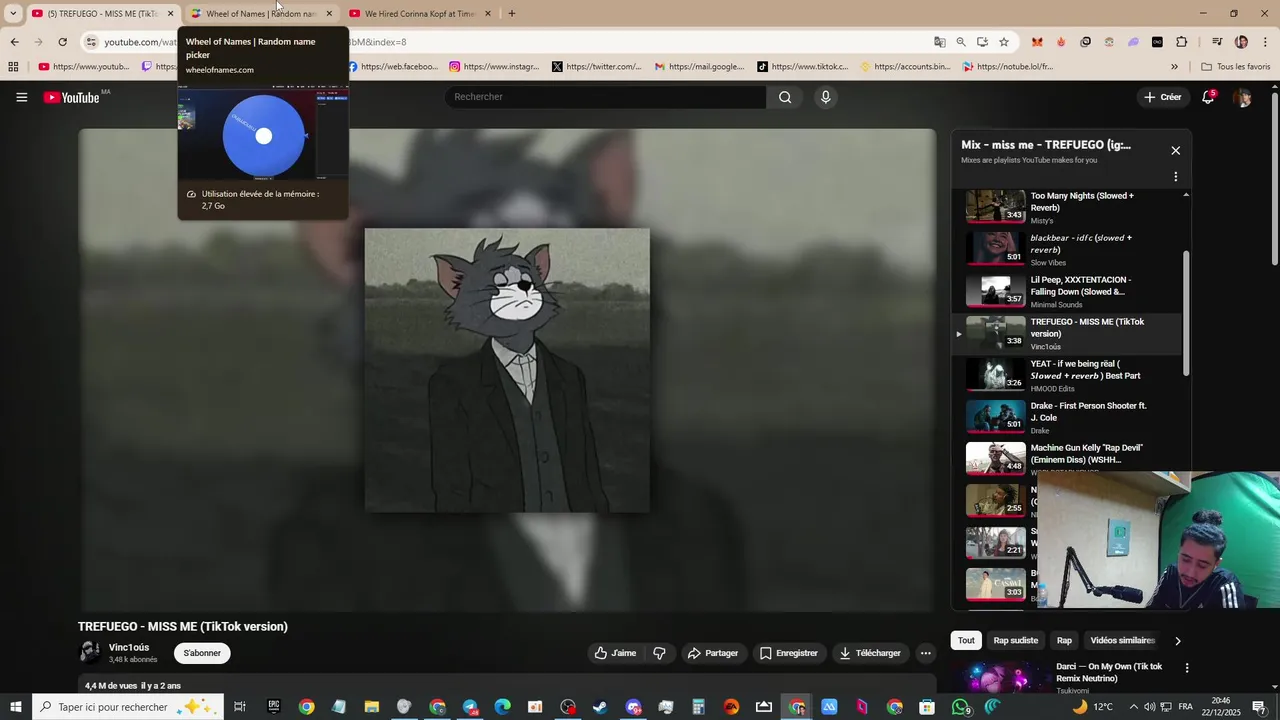Click the search magnifier button
The image size is (1280, 720).
[x=785, y=97]
